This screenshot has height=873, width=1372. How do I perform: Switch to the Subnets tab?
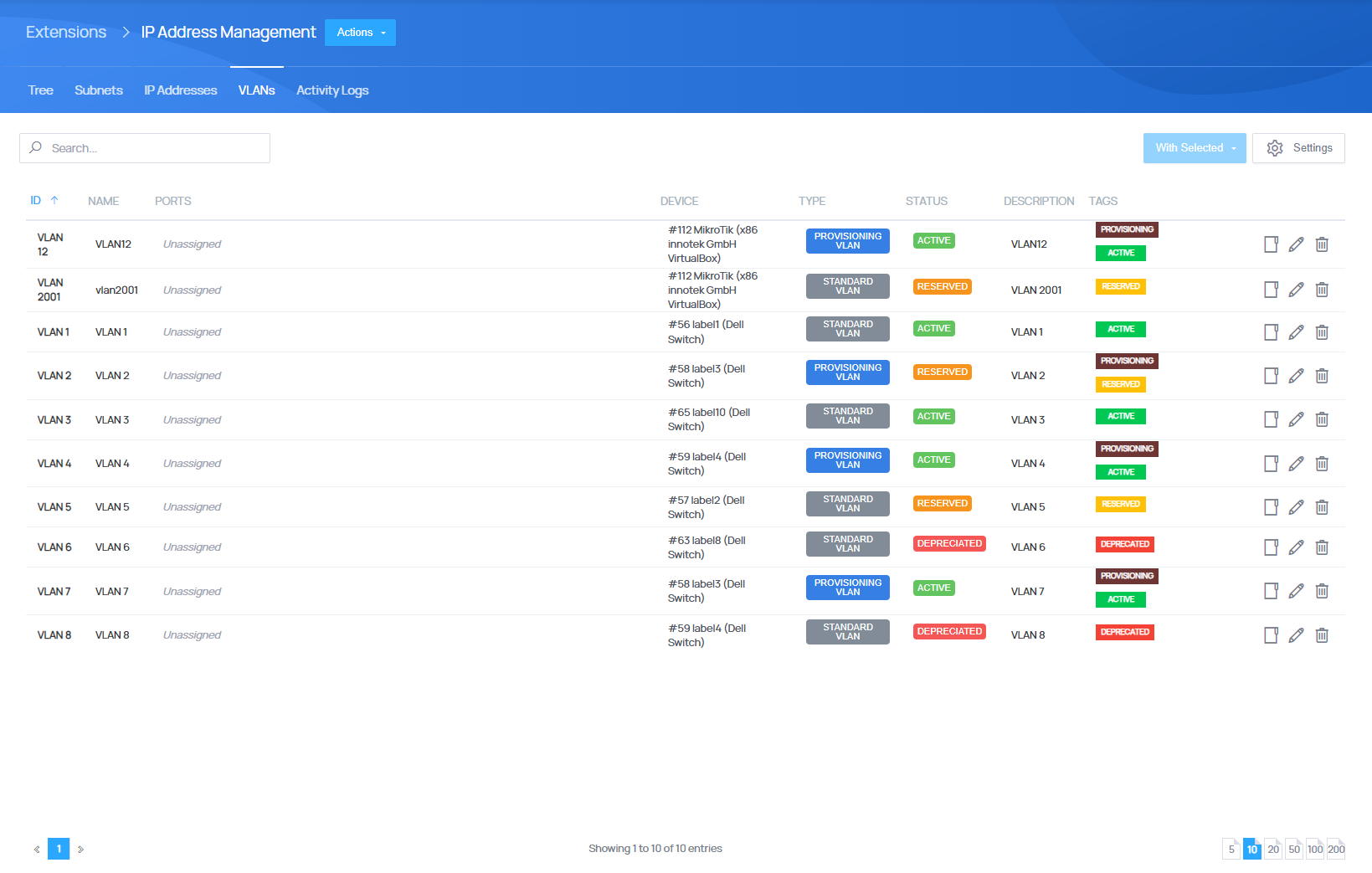pyautogui.click(x=99, y=90)
